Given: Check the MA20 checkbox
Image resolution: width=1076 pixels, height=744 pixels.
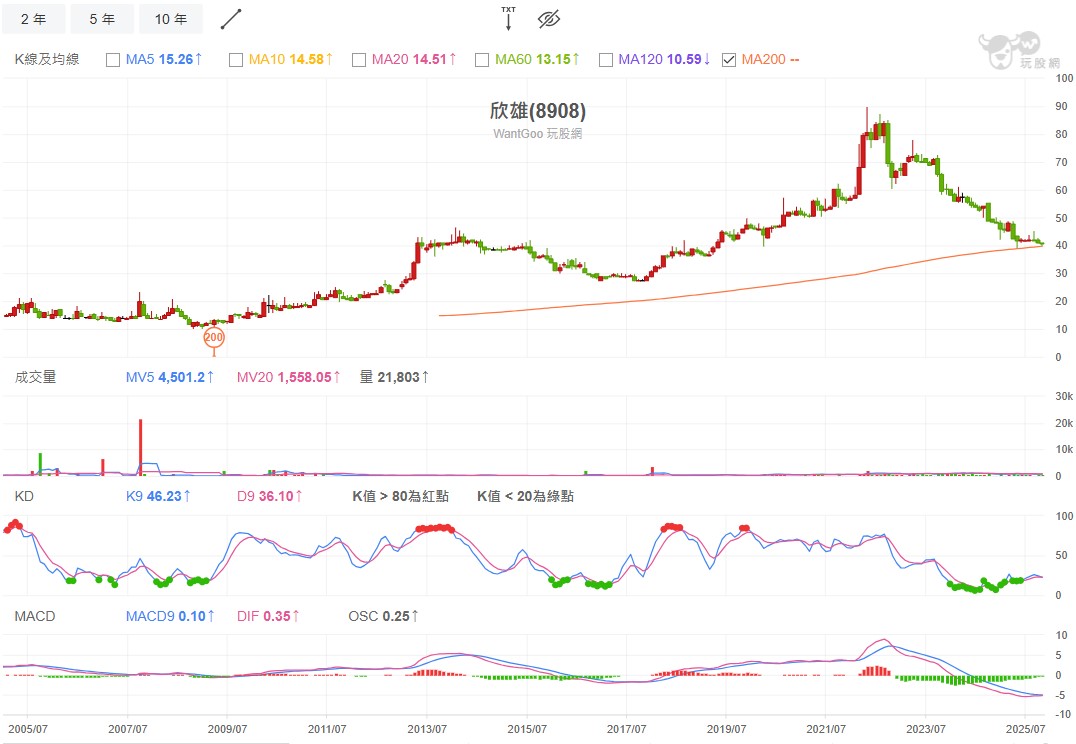Looking at the screenshot, I should point(359,60).
